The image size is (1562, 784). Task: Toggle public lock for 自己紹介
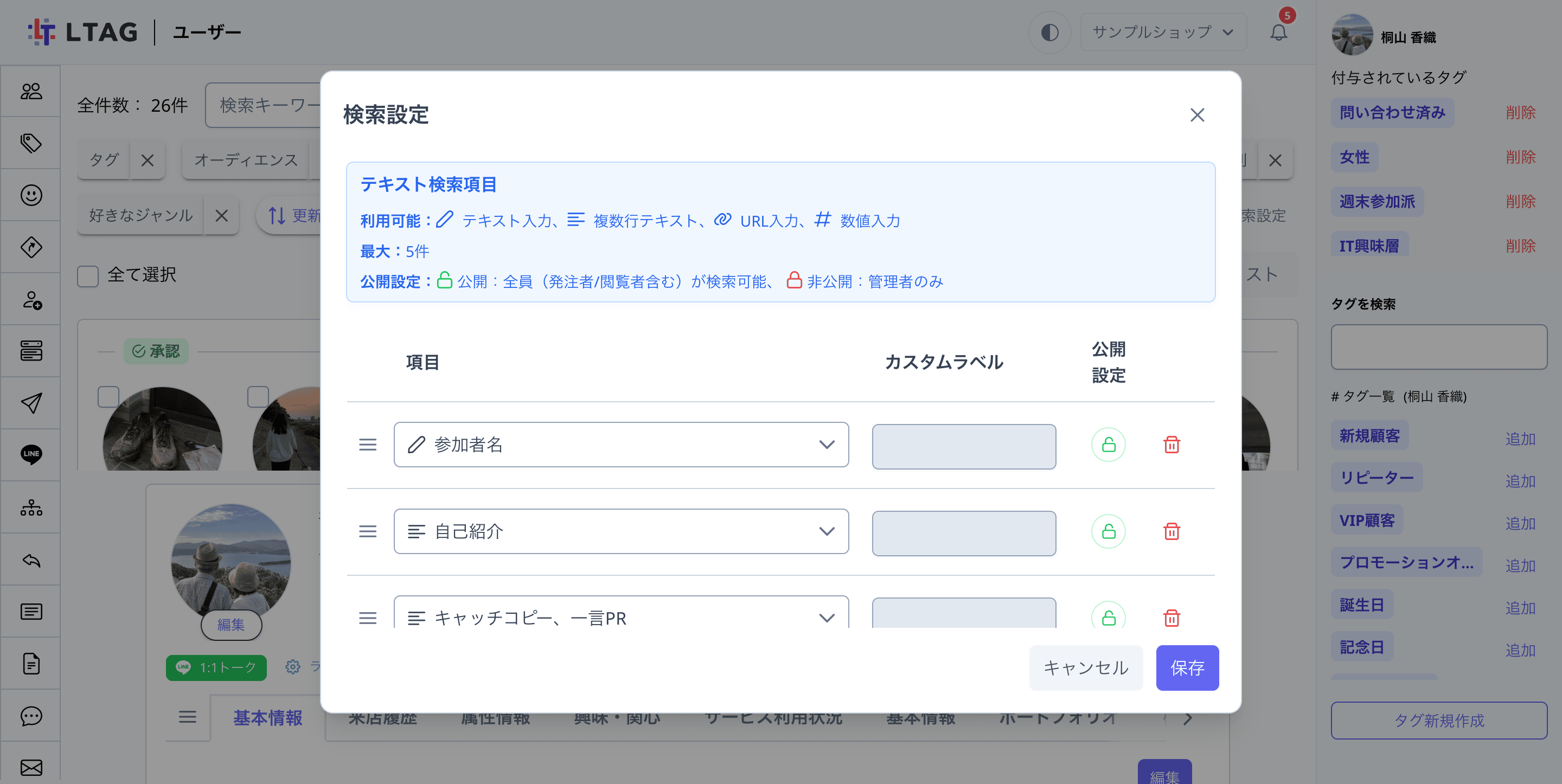1109,531
